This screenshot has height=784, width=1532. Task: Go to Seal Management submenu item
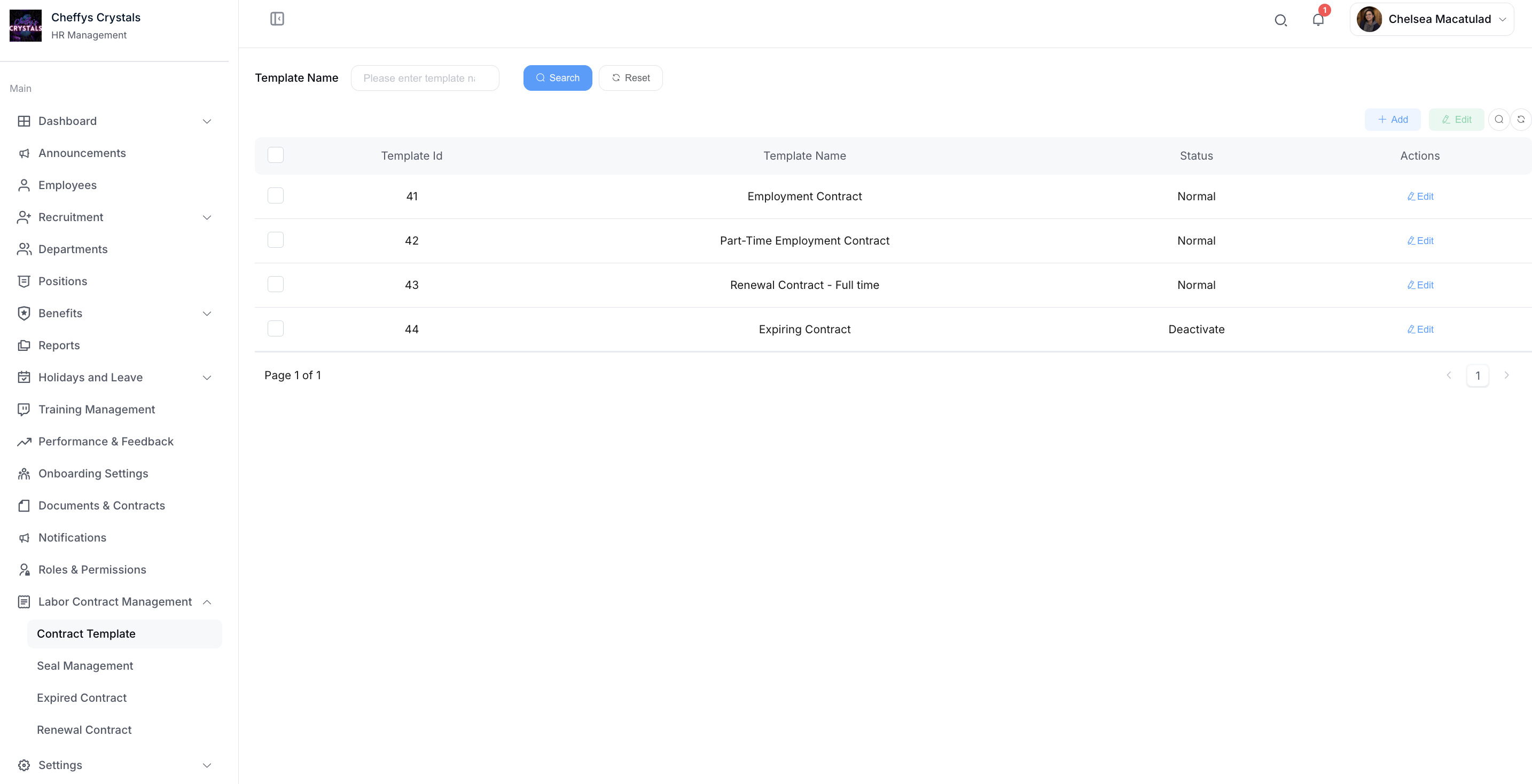pyautogui.click(x=85, y=666)
